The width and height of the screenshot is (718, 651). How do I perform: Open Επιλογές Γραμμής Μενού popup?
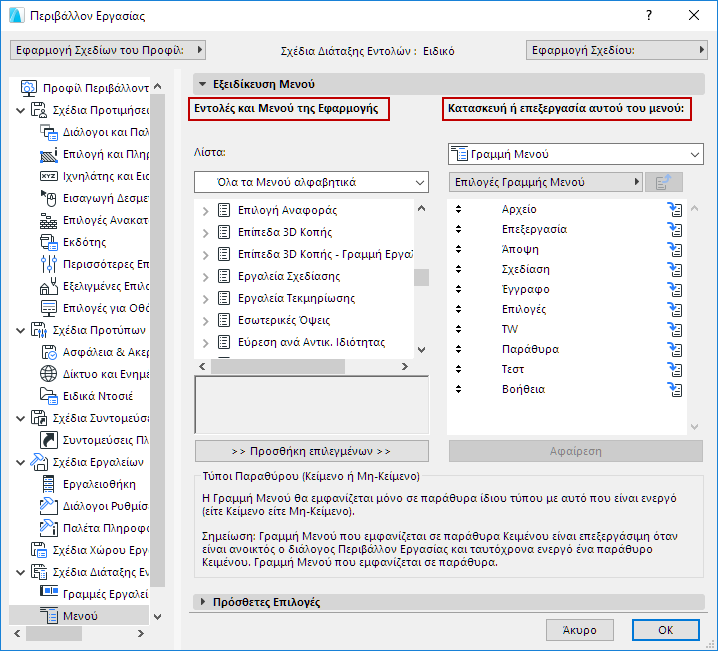click(x=546, y=182)
